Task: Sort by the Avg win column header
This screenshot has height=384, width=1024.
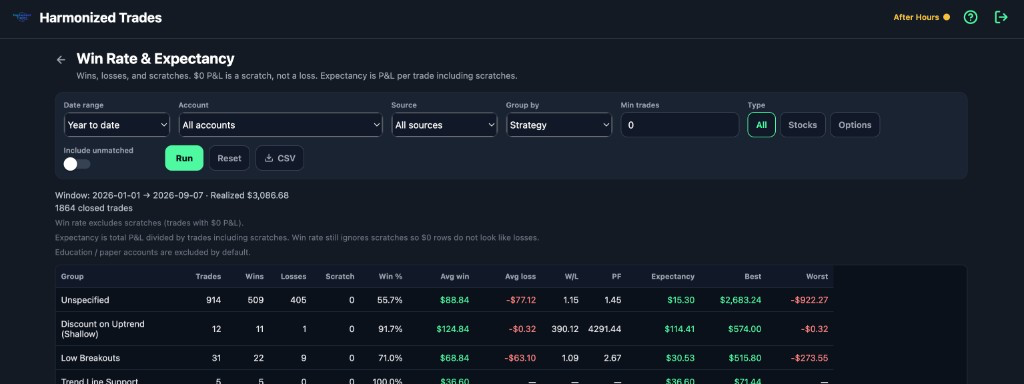Action: pos(455,276)
